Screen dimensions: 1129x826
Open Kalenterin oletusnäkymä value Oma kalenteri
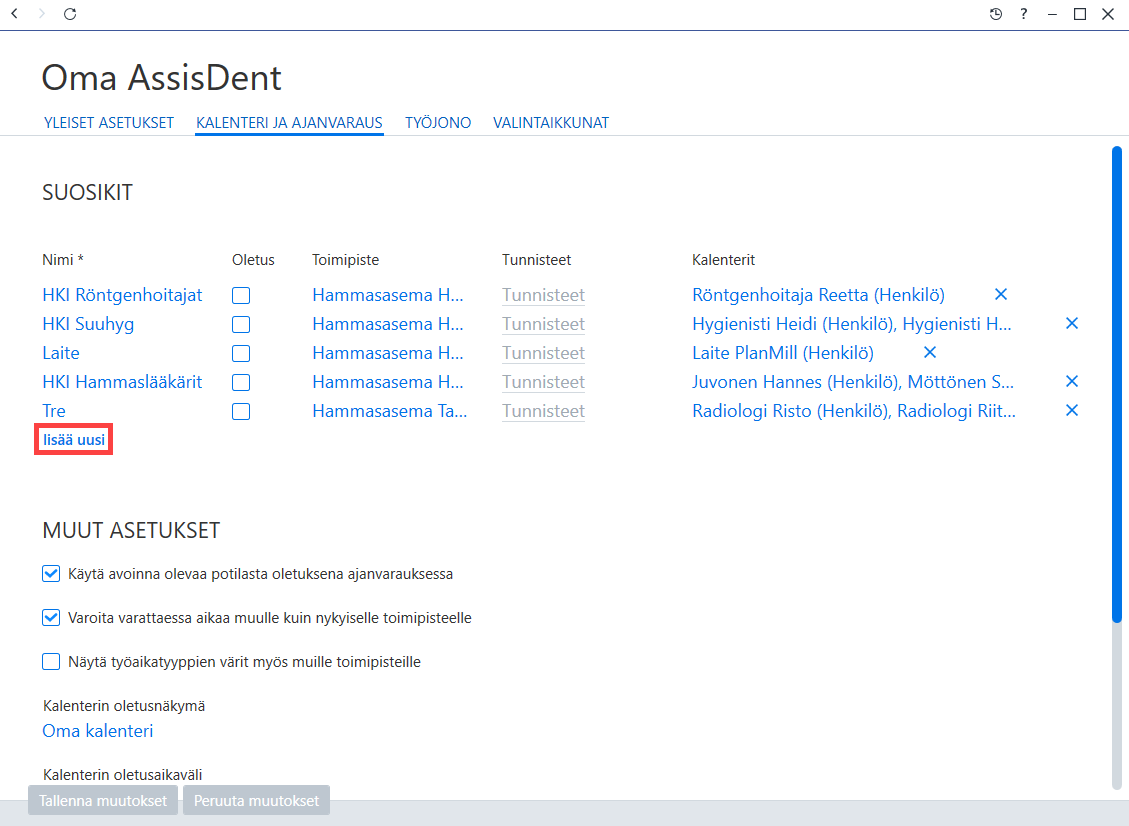[98, 730]
